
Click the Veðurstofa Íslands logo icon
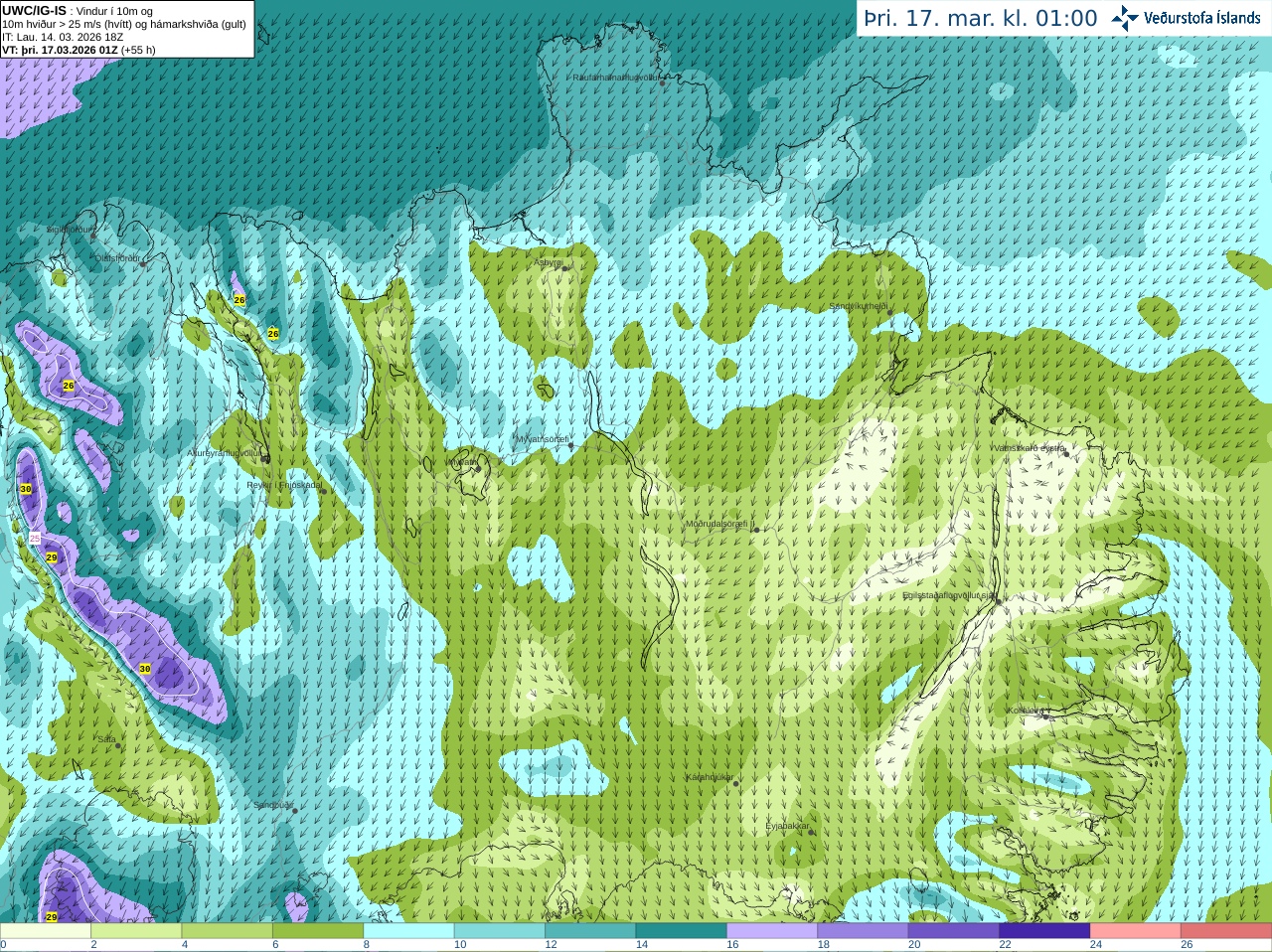tap(1125, 18)
